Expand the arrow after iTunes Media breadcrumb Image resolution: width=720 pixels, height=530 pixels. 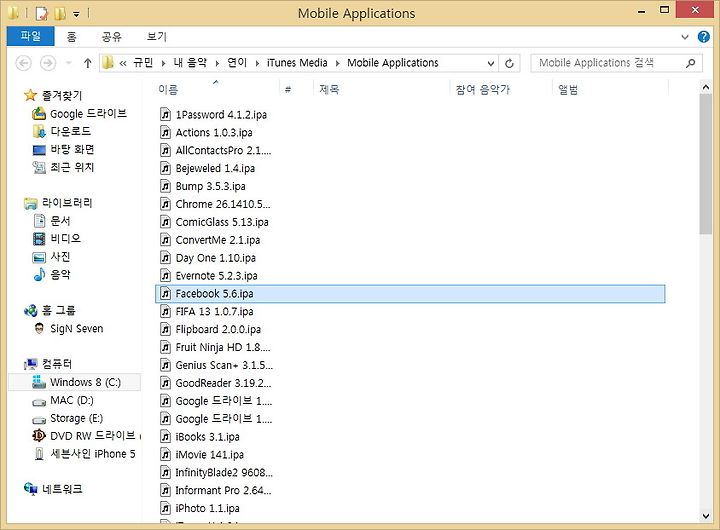pos(338,63)
